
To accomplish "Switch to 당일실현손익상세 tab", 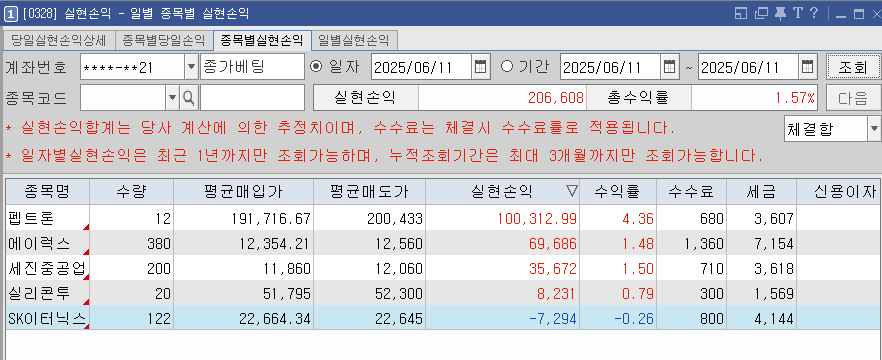I will [59, 40].
